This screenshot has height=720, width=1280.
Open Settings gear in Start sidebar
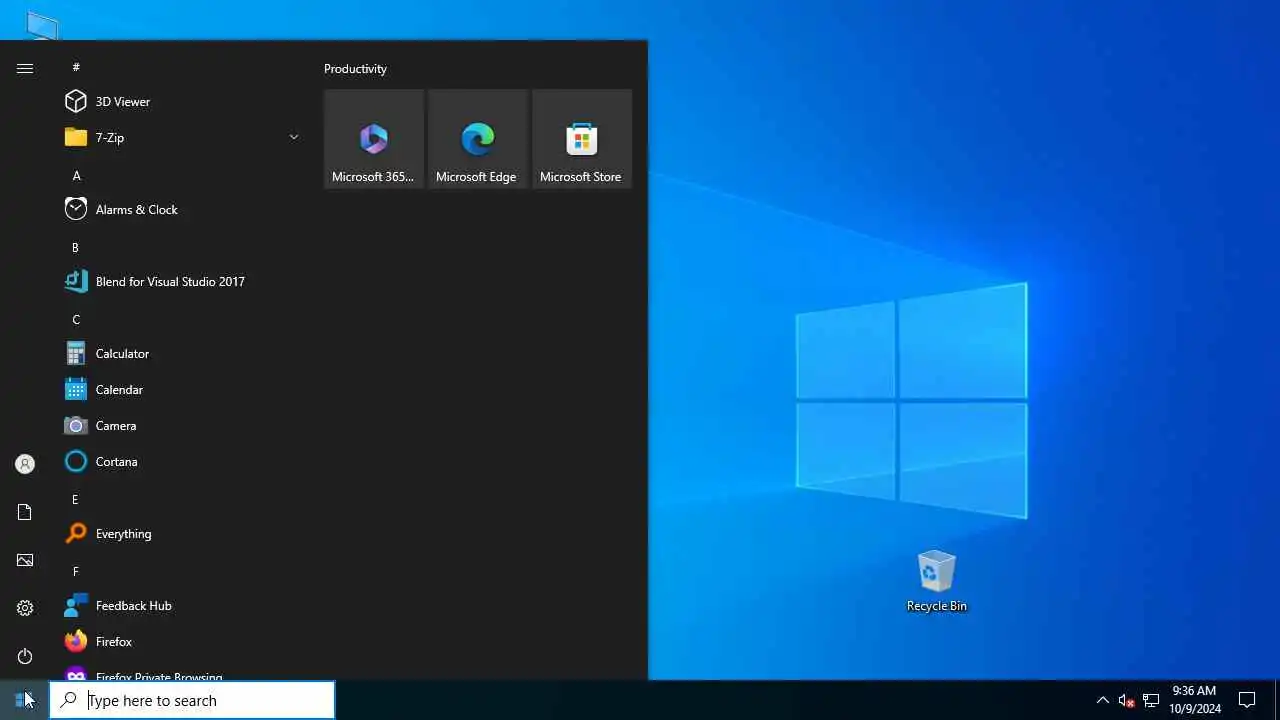[x=25, y=608]
